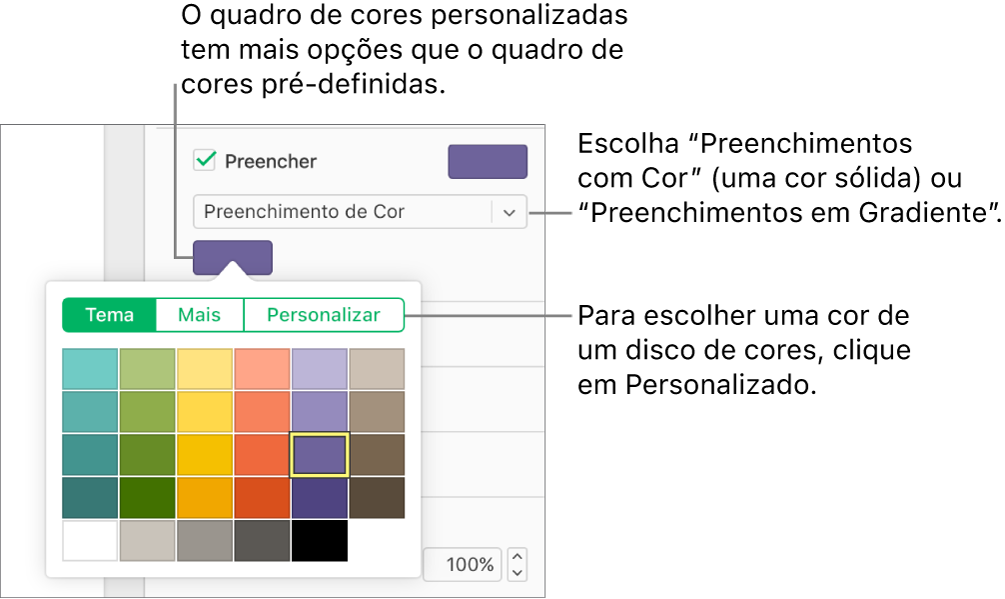
Task: Pick the light warm gray swatch
Action: tap(147, 540)
